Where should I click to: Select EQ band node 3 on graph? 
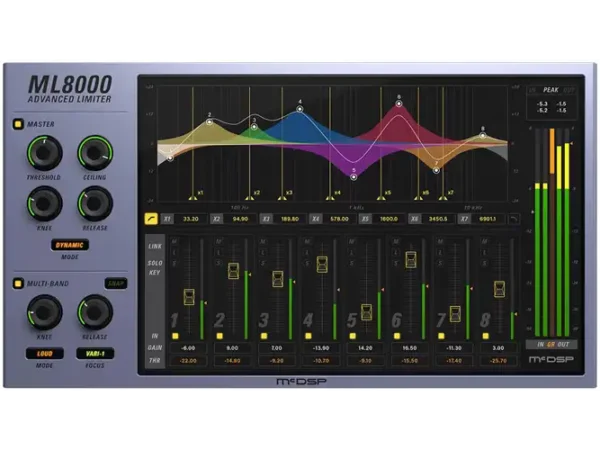point(254,126)
